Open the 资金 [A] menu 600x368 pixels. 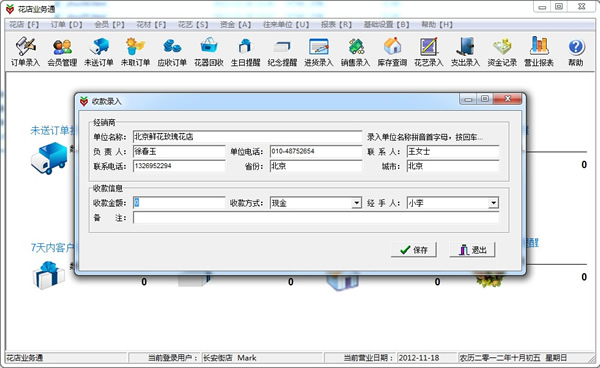pyautogui.click(x=235, y=25)
